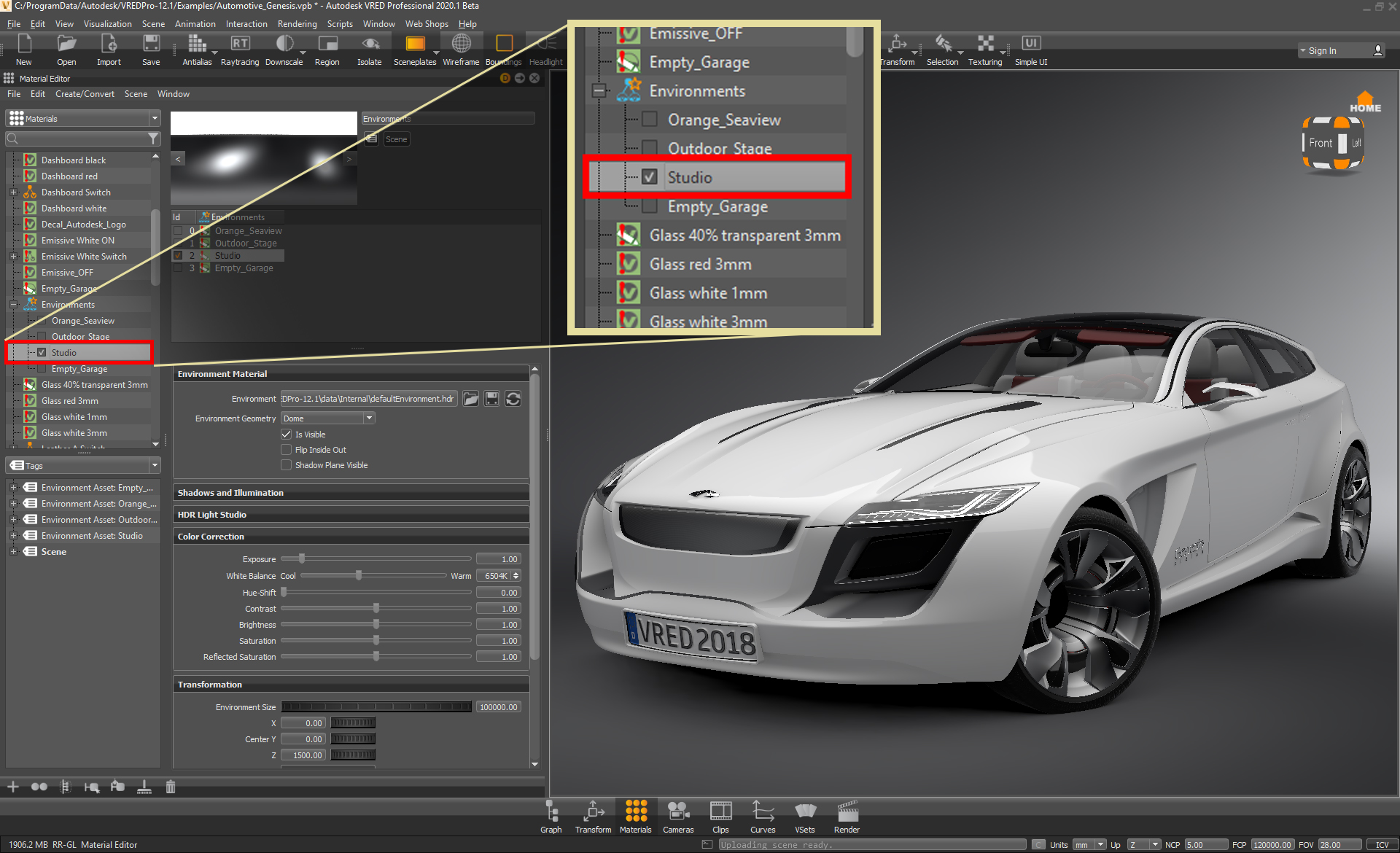Image resolution: width=1400 pixels, height=853 pixels.
Task: Open the Materials panel dropdown
Action: [x=154, y=118]
